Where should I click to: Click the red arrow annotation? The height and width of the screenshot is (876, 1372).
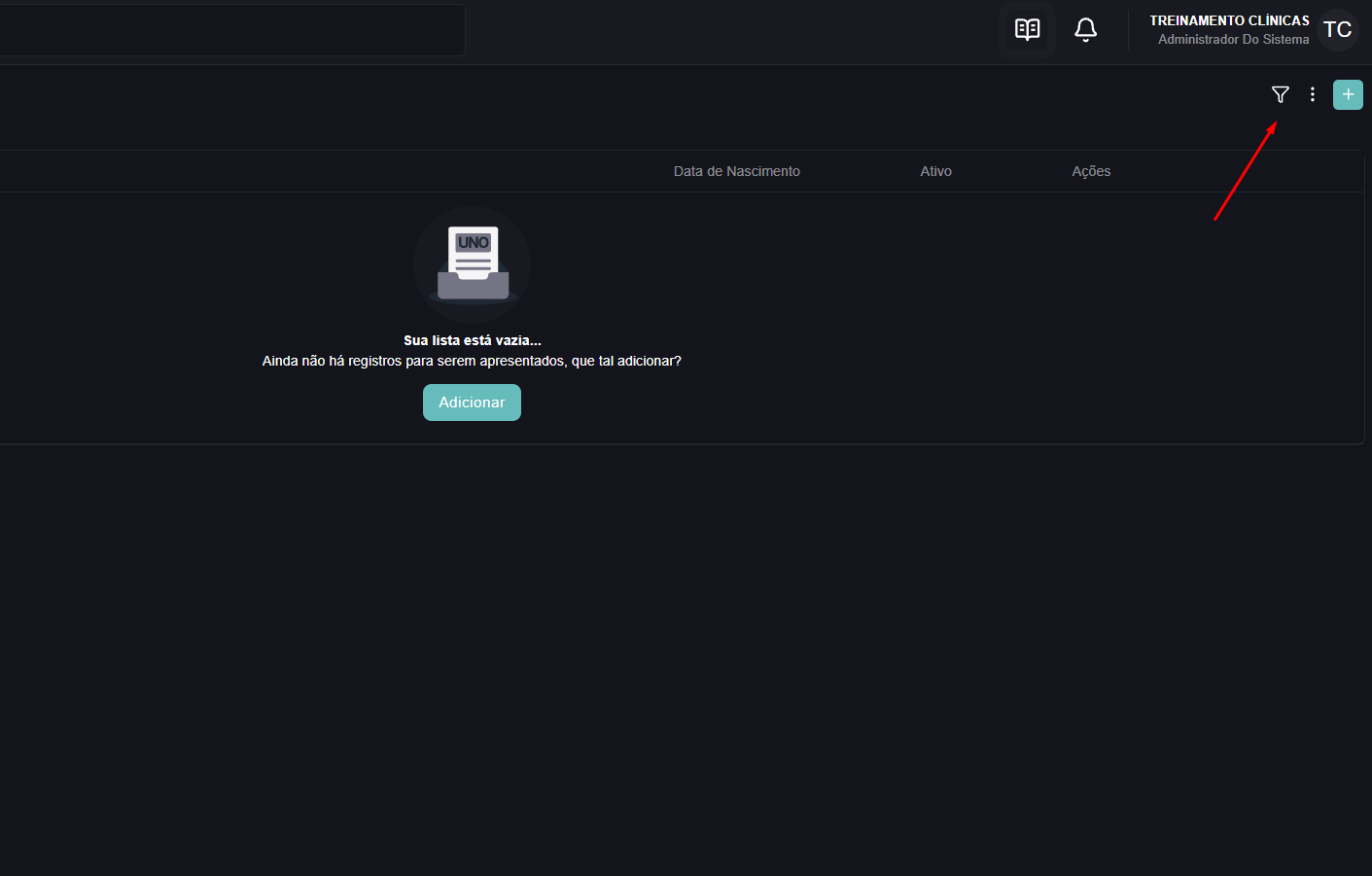1246,170
